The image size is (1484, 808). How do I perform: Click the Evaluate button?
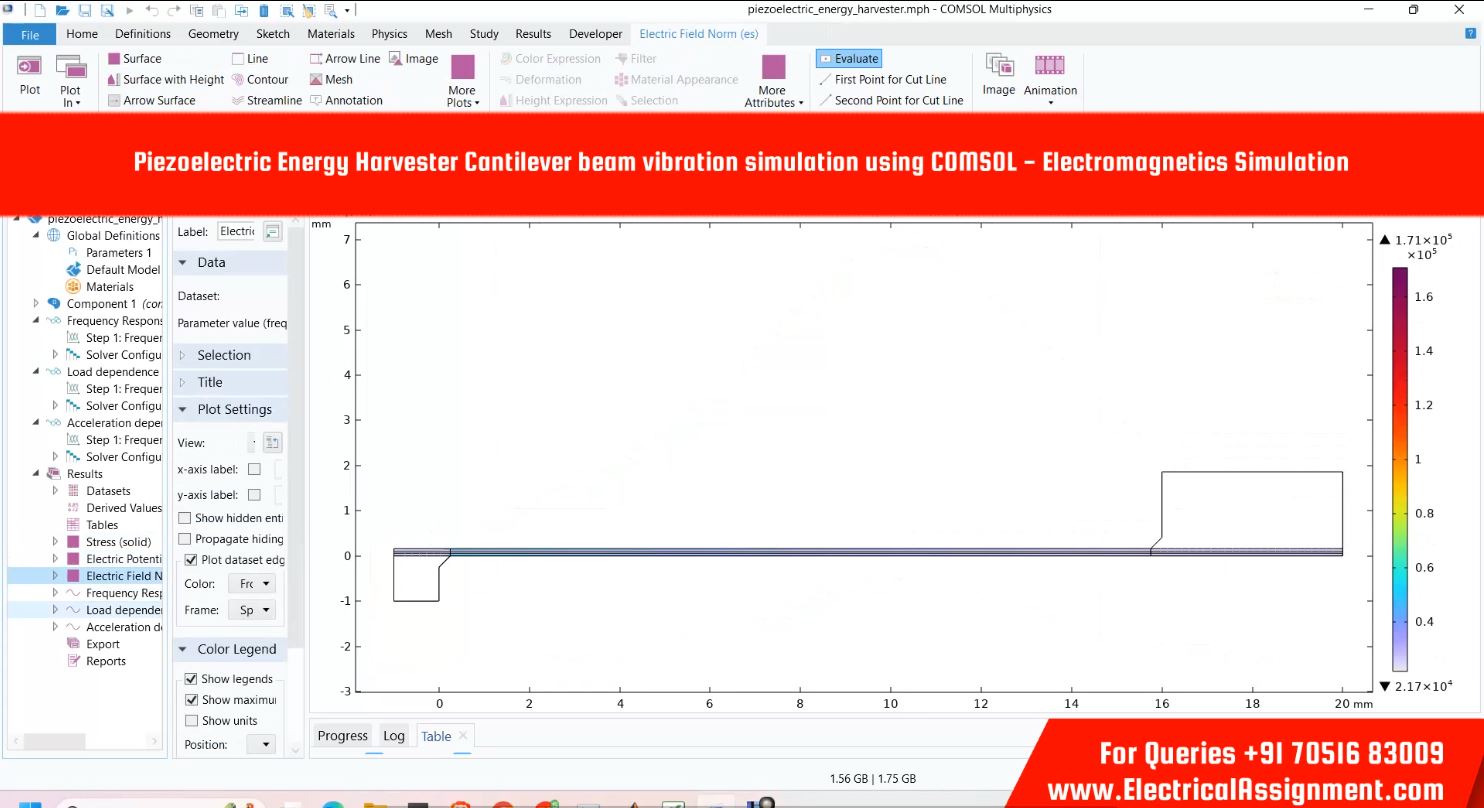tap(848, 59)
